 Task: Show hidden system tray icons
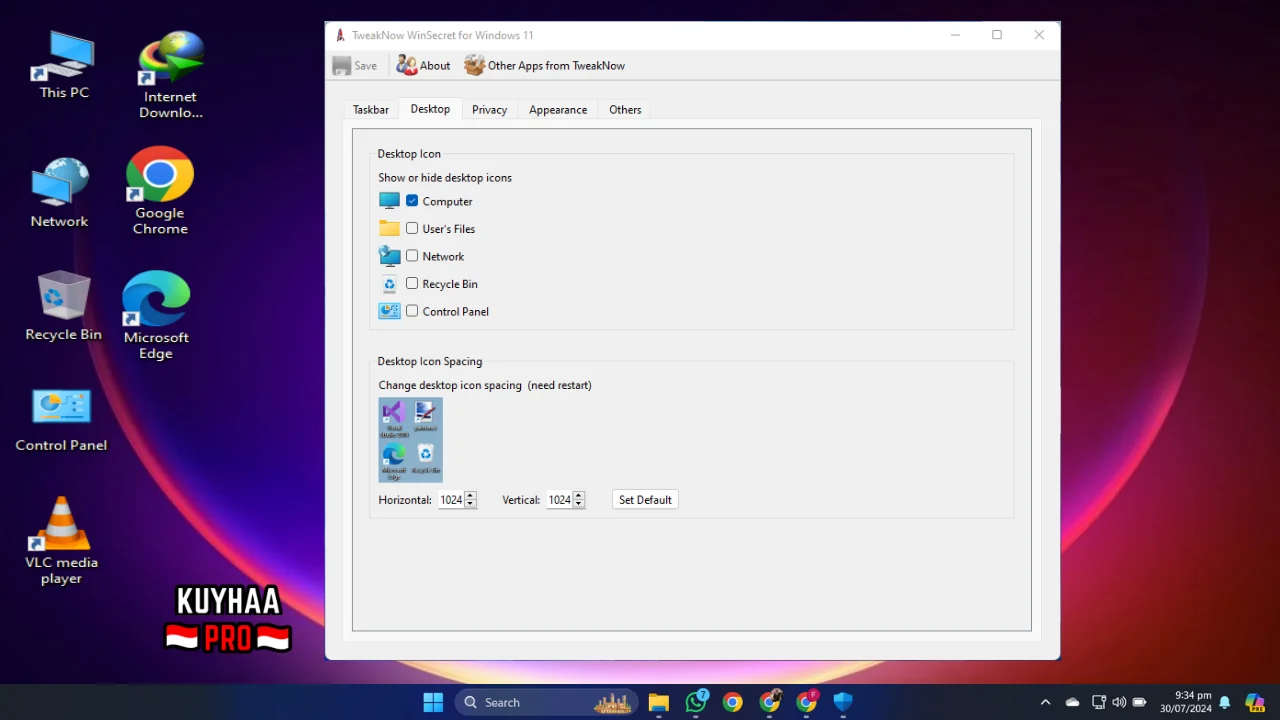point(1046,702)
